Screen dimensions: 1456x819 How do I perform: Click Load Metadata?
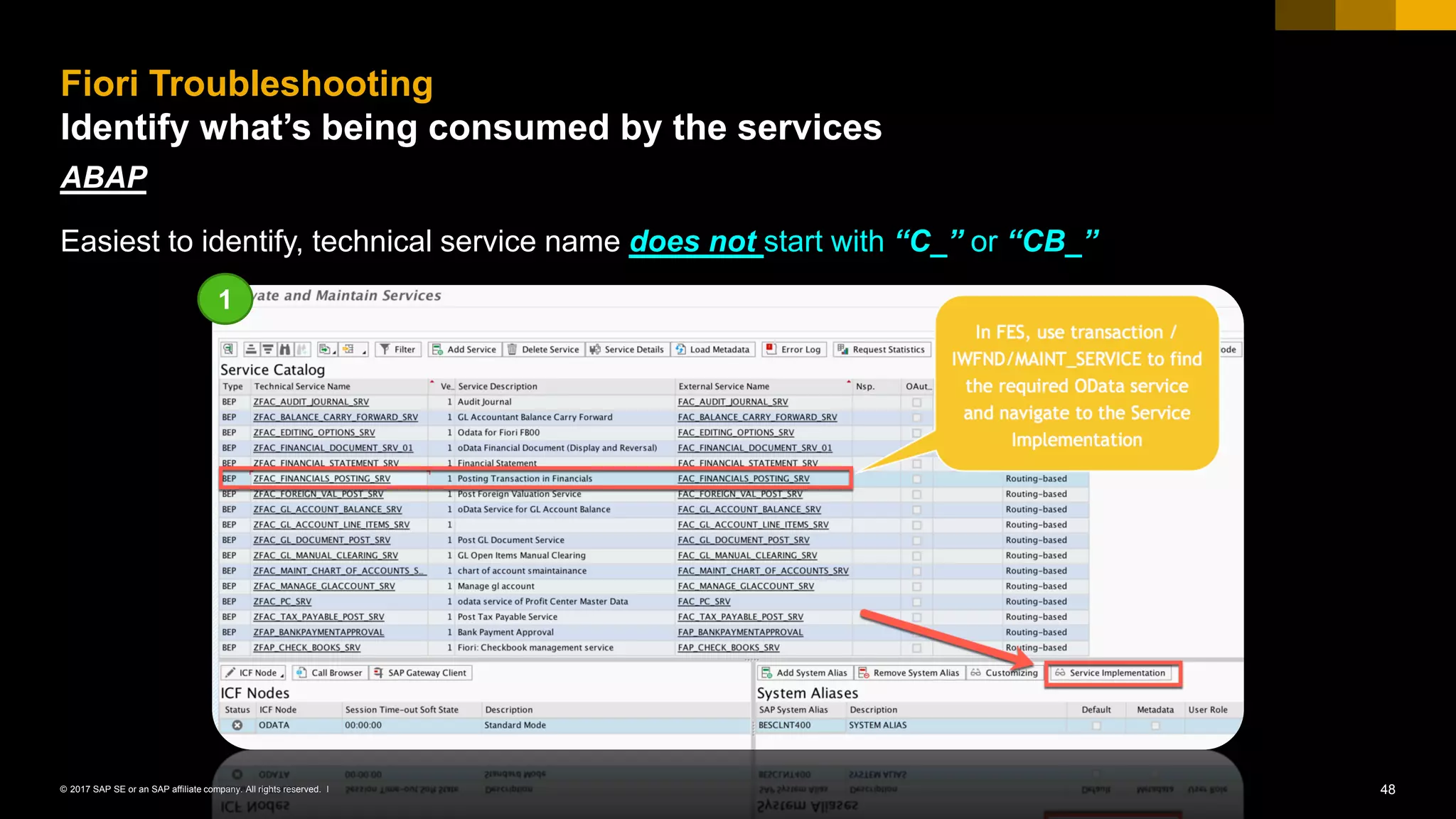713,349
